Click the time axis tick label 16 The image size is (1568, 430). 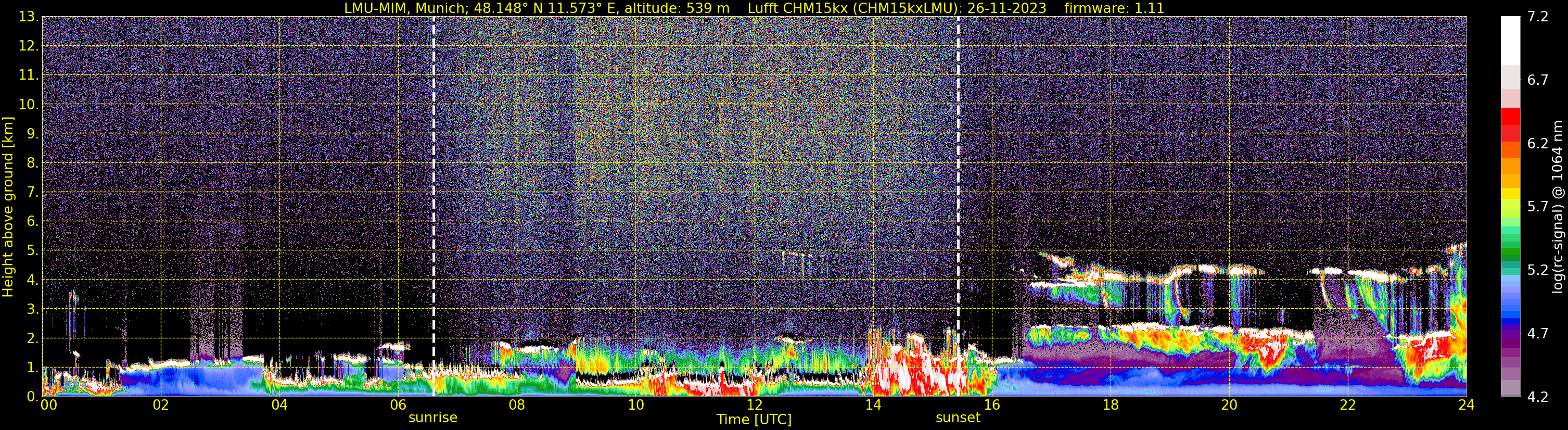tap(991, 405)
